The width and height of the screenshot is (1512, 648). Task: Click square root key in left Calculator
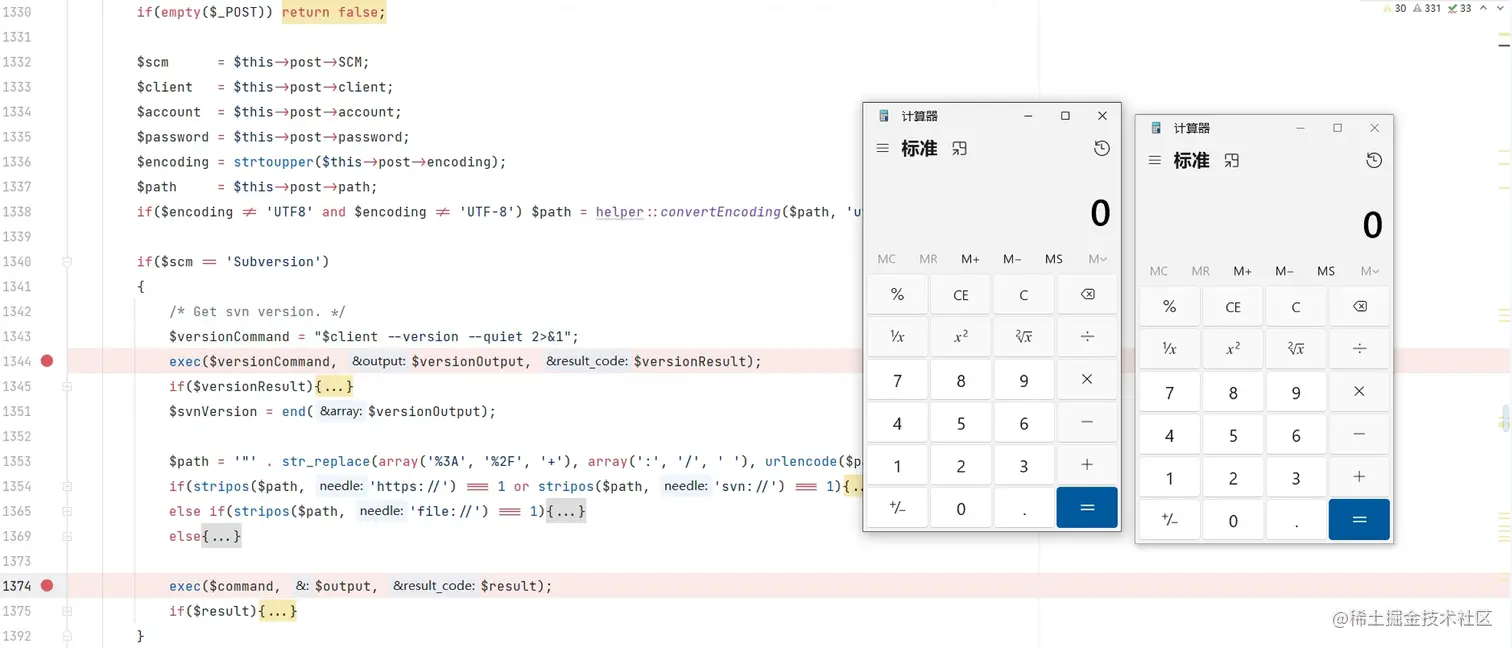coord(1024,337)
